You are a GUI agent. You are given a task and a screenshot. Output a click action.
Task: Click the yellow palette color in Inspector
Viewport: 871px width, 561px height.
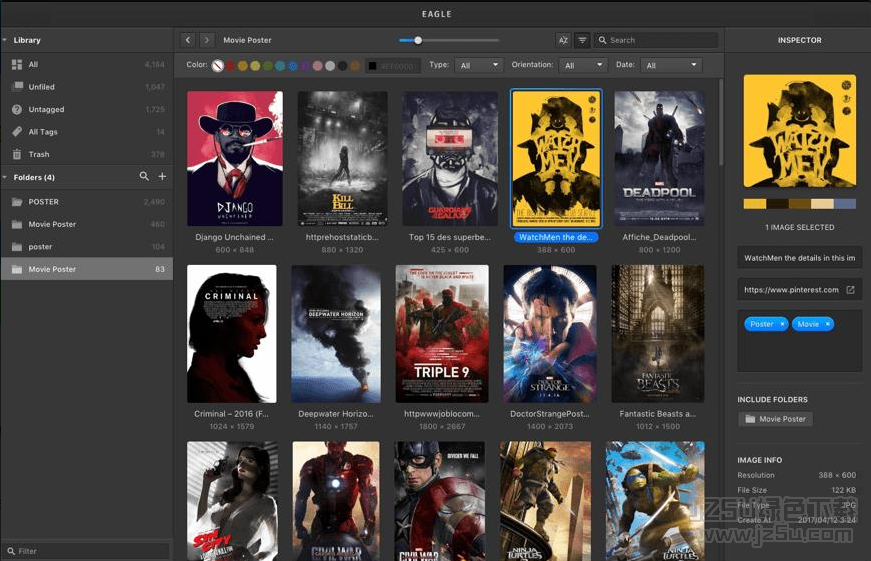tap(754, 204)
